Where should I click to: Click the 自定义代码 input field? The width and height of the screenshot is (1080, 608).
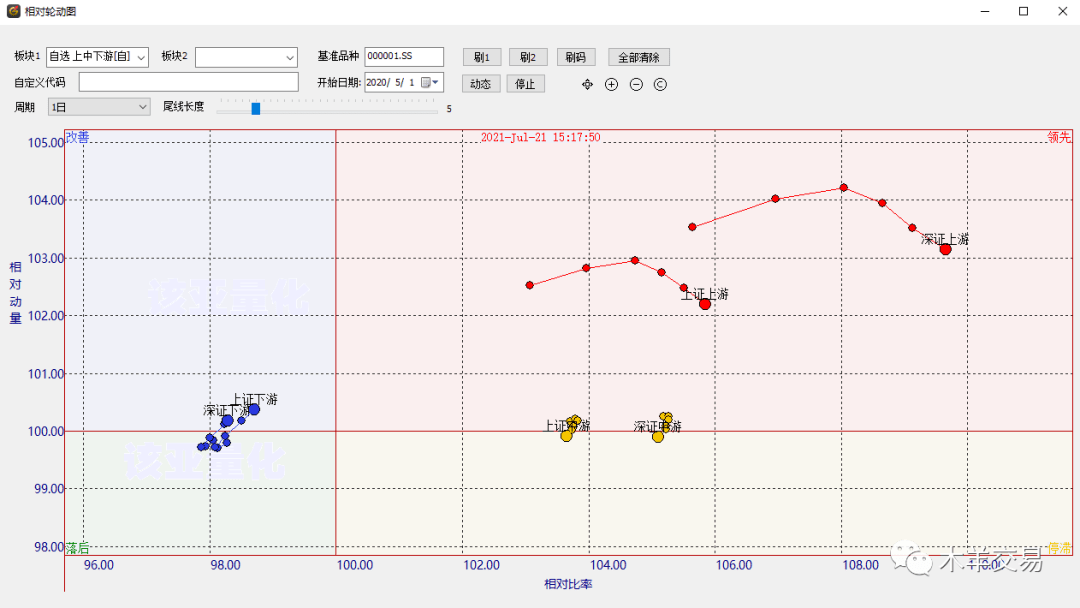(x=188, y=82)
